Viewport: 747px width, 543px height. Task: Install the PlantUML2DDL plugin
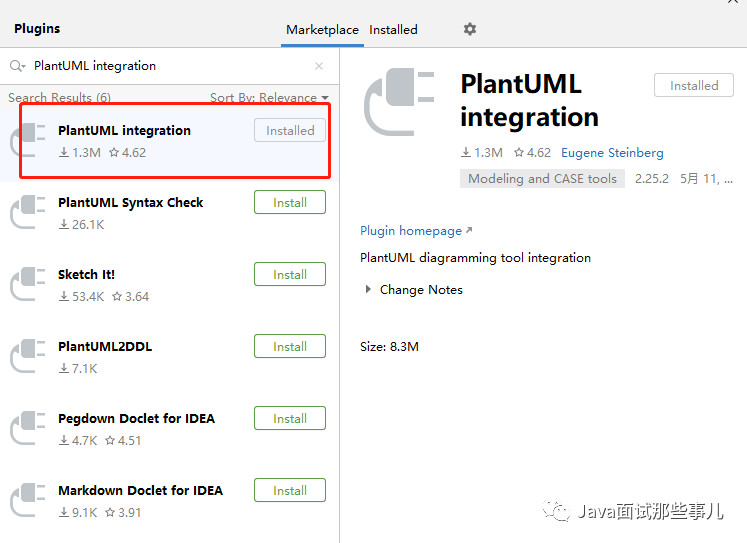(290, 346)
